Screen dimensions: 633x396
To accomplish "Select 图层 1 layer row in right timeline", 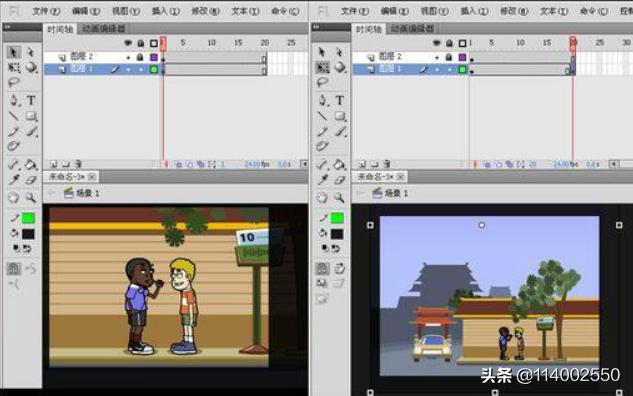I will tap(411, 69).
